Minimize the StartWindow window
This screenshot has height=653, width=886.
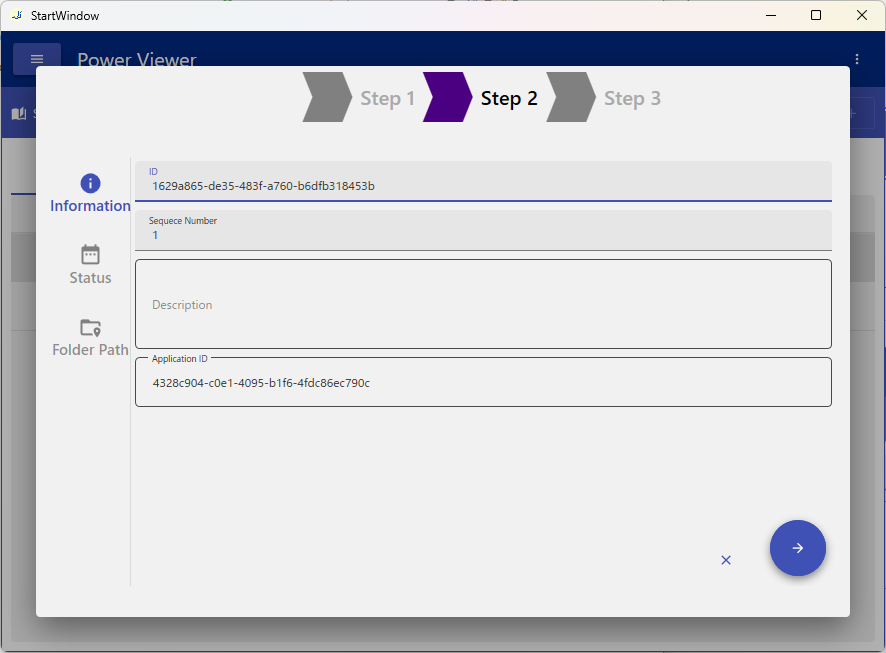tap(770, 15)
